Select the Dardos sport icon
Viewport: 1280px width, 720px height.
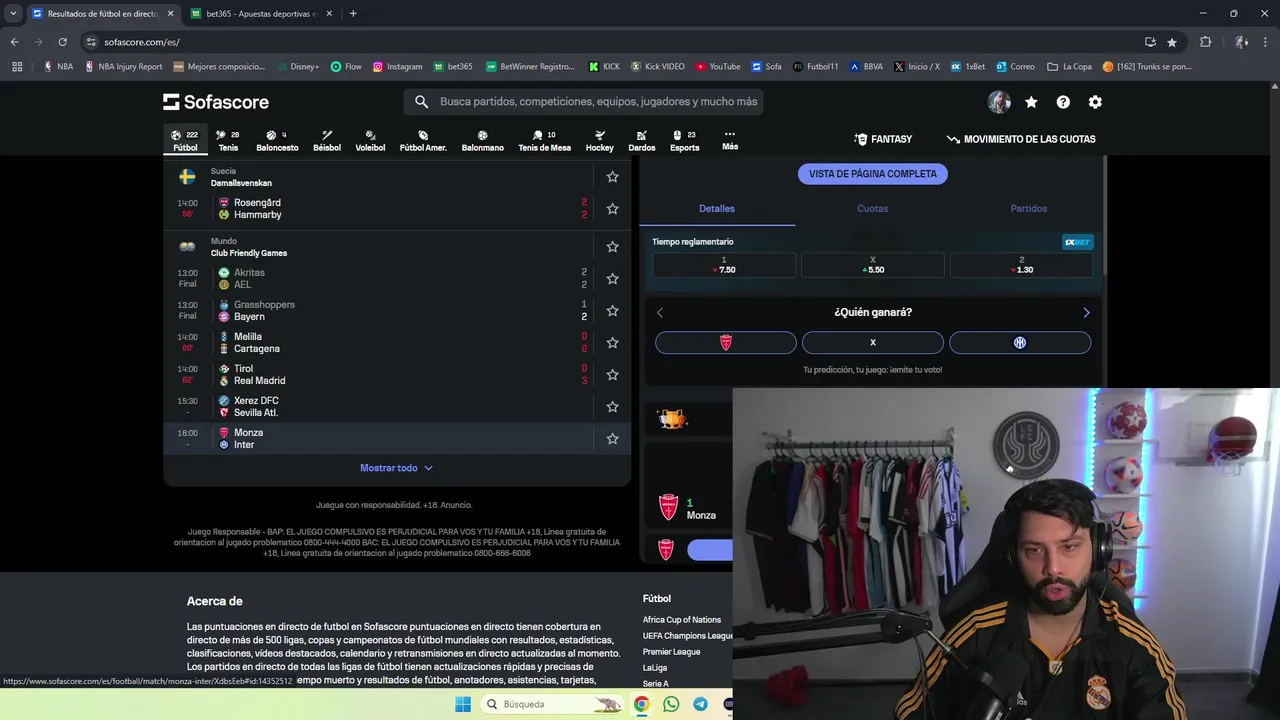click(x=642, y=140)
